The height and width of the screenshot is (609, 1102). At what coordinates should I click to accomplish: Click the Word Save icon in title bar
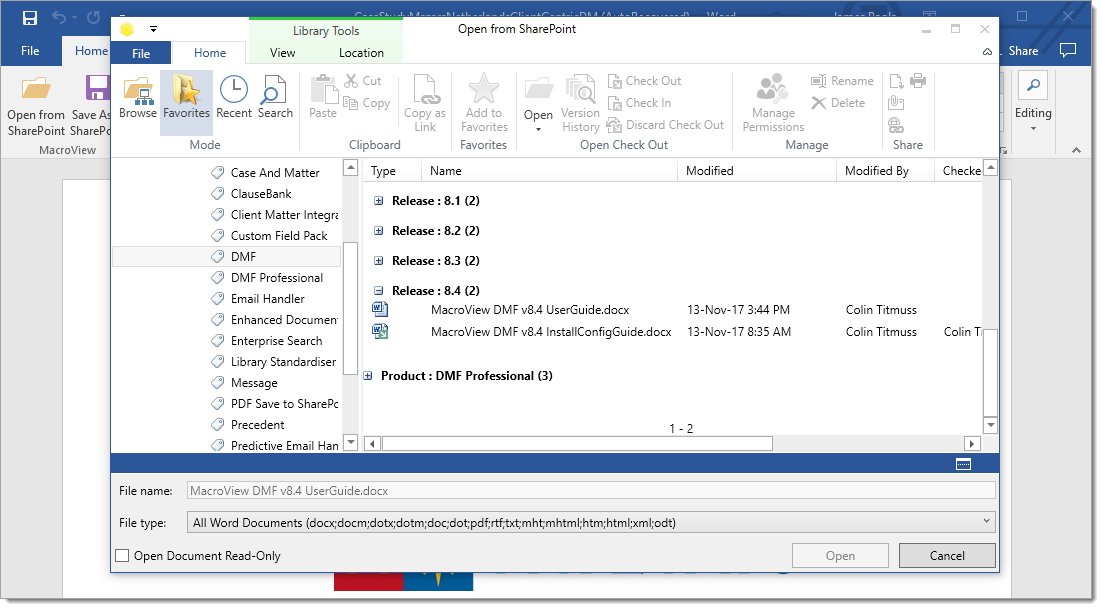click(x=30, y=18)
